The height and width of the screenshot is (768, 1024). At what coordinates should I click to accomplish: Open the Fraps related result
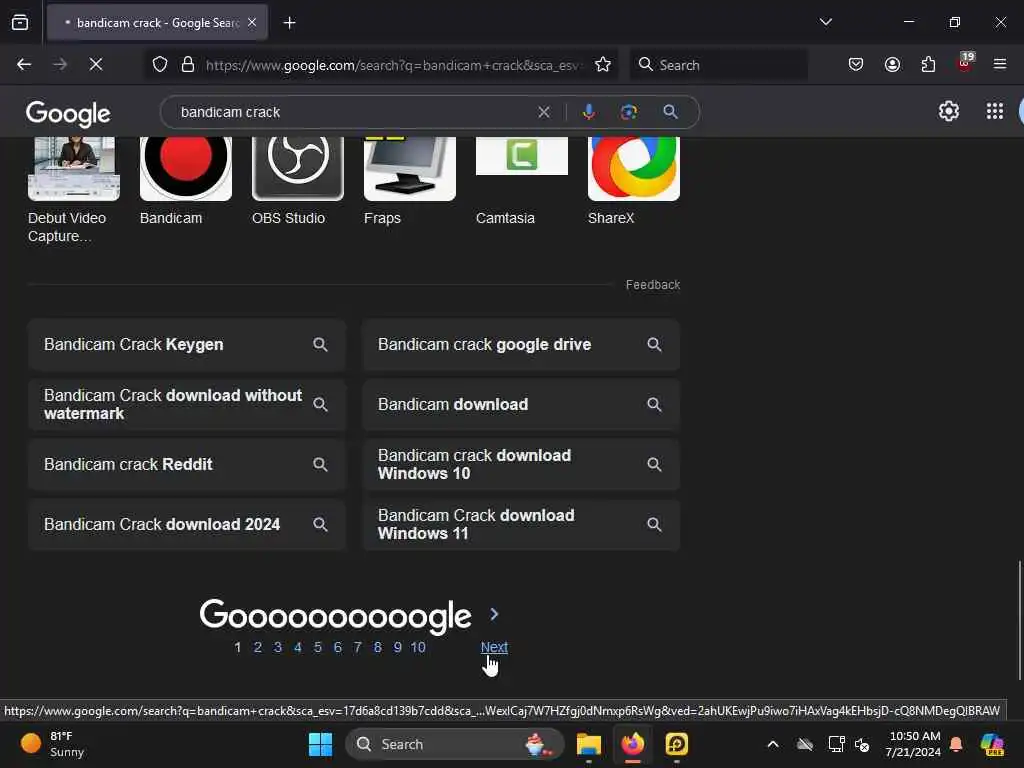(x=409, y=182)
